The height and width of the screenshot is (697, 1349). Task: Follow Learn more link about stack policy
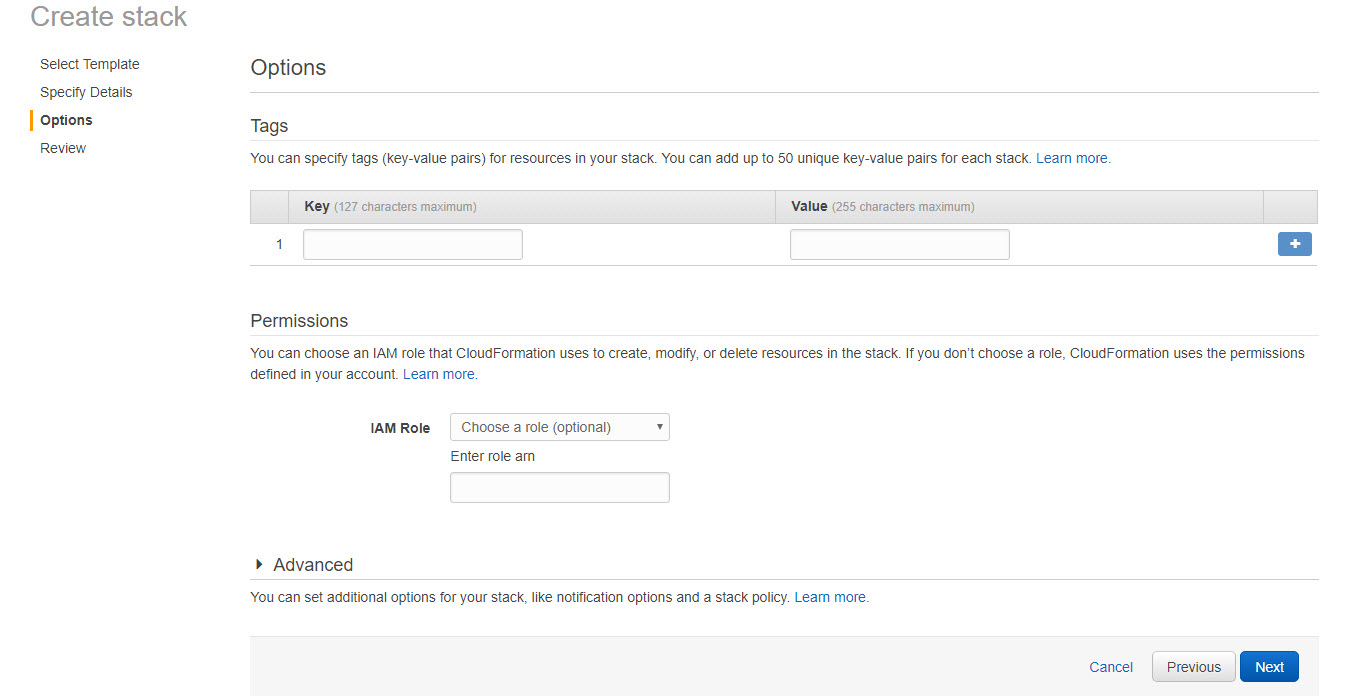coord(830,597)
